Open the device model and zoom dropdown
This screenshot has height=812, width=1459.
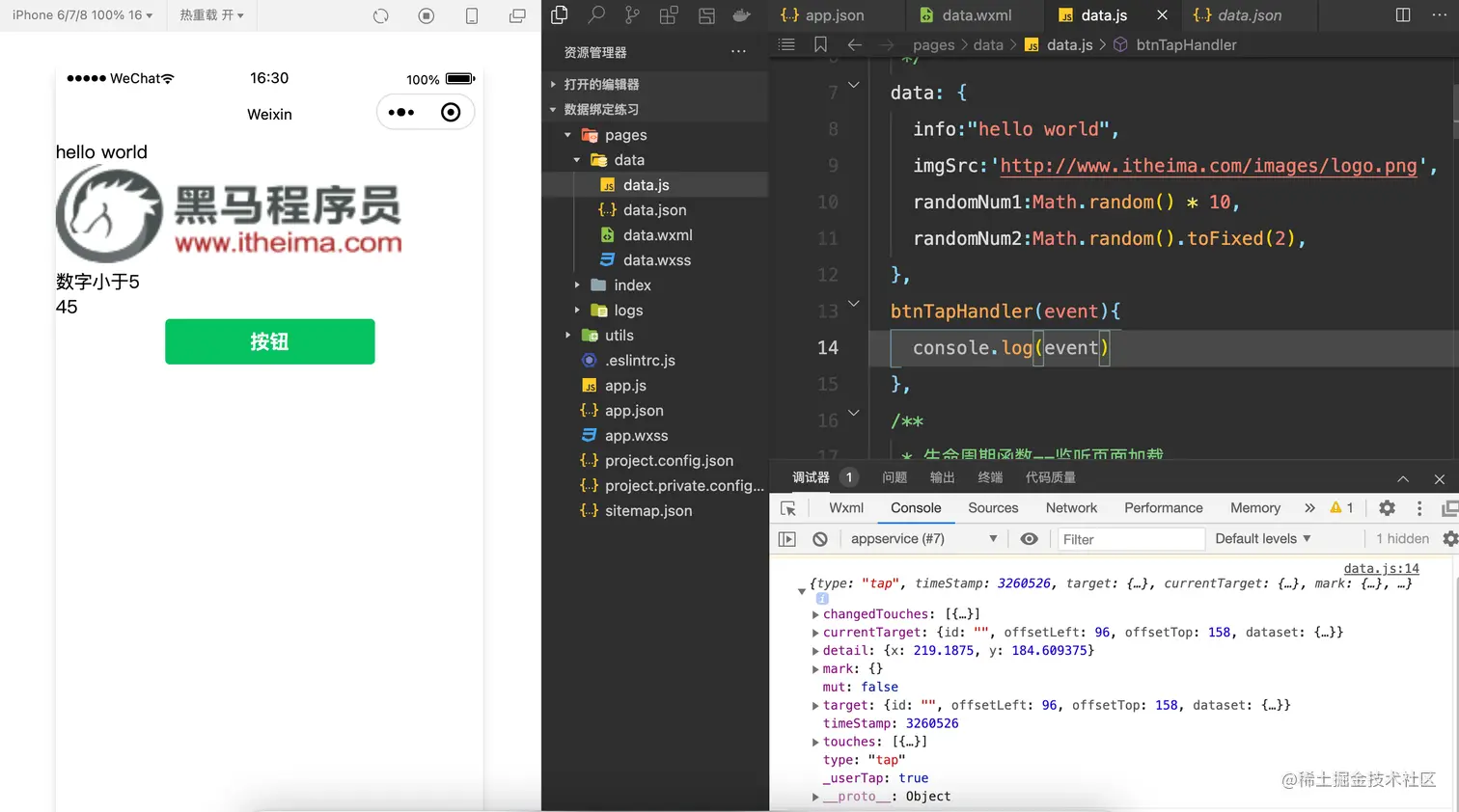83,15
